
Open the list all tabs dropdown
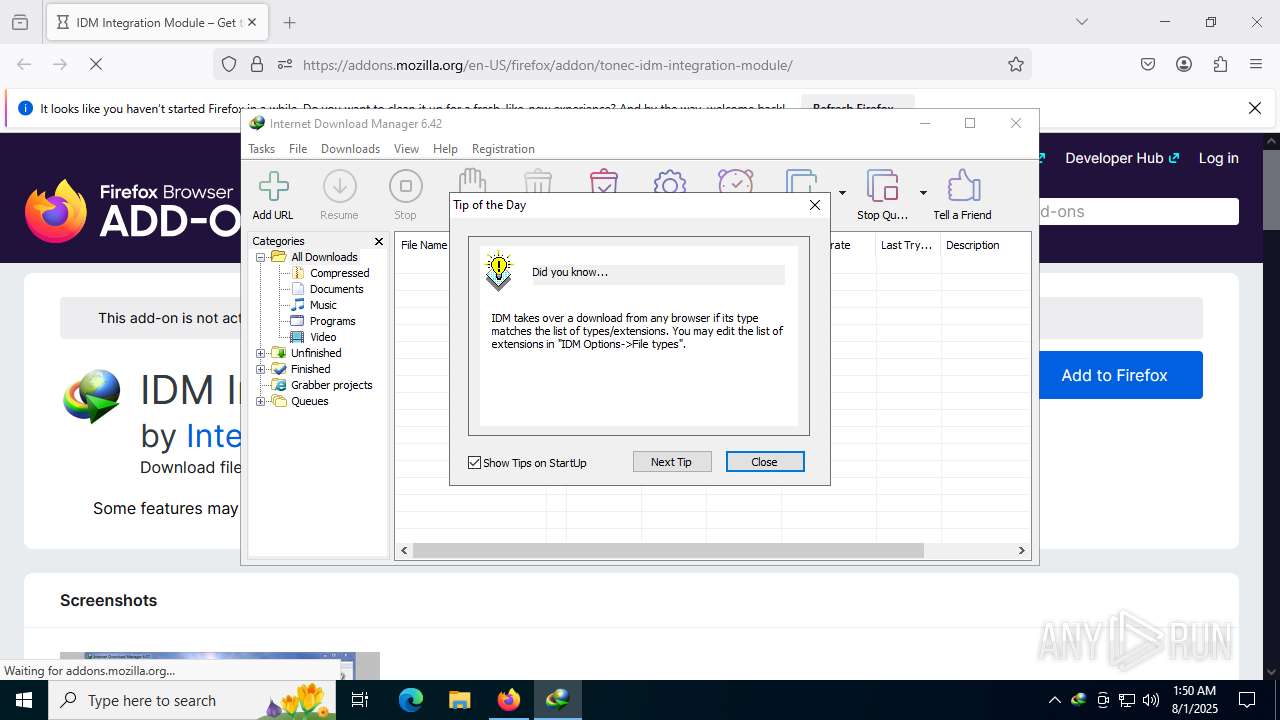click(x=1081, y=22)
